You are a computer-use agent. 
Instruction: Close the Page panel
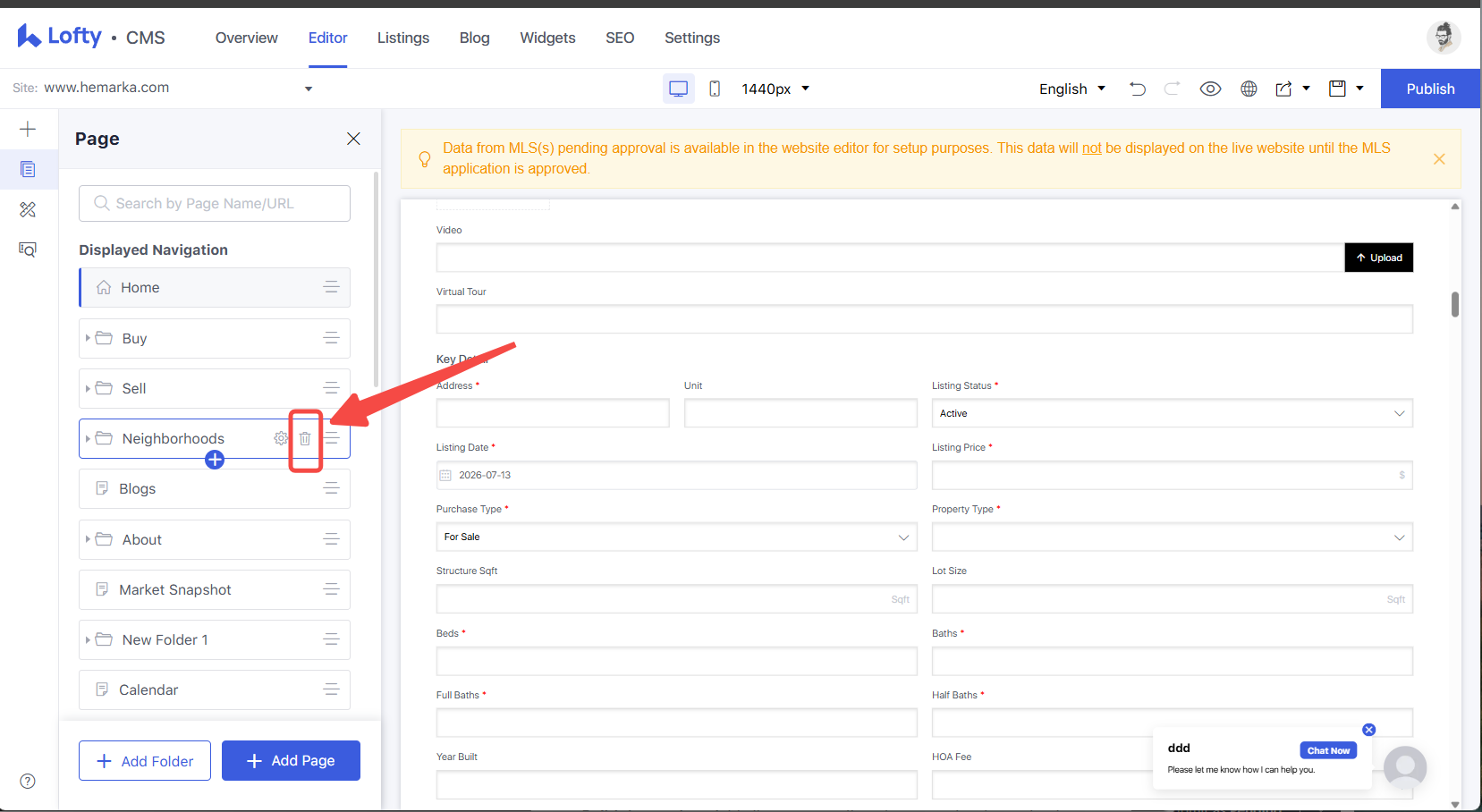coord(353,139)
